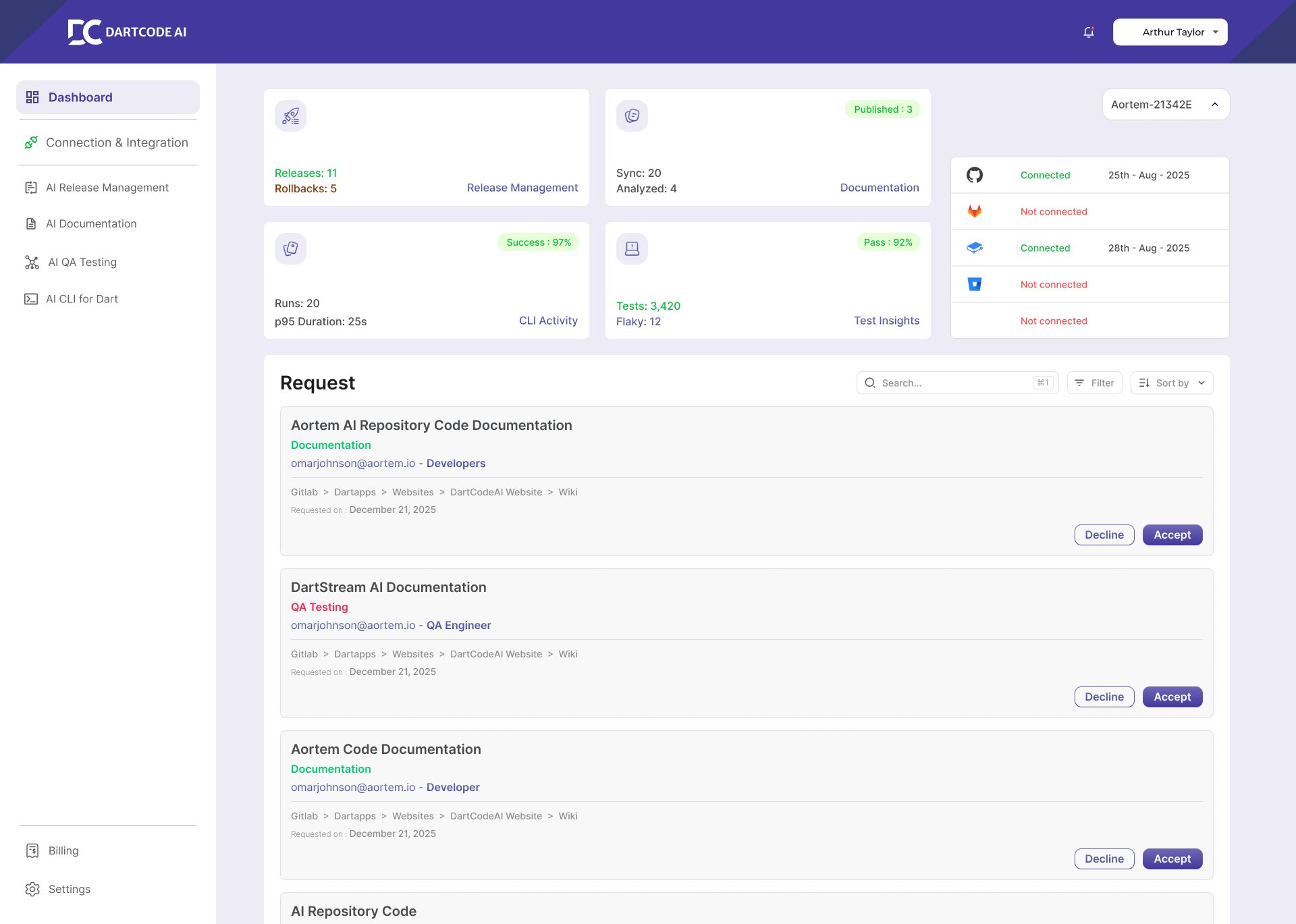1296x924 pixels.
Task: Click the '25th - Aug - 2025' date
Action: click(1149, 175)
